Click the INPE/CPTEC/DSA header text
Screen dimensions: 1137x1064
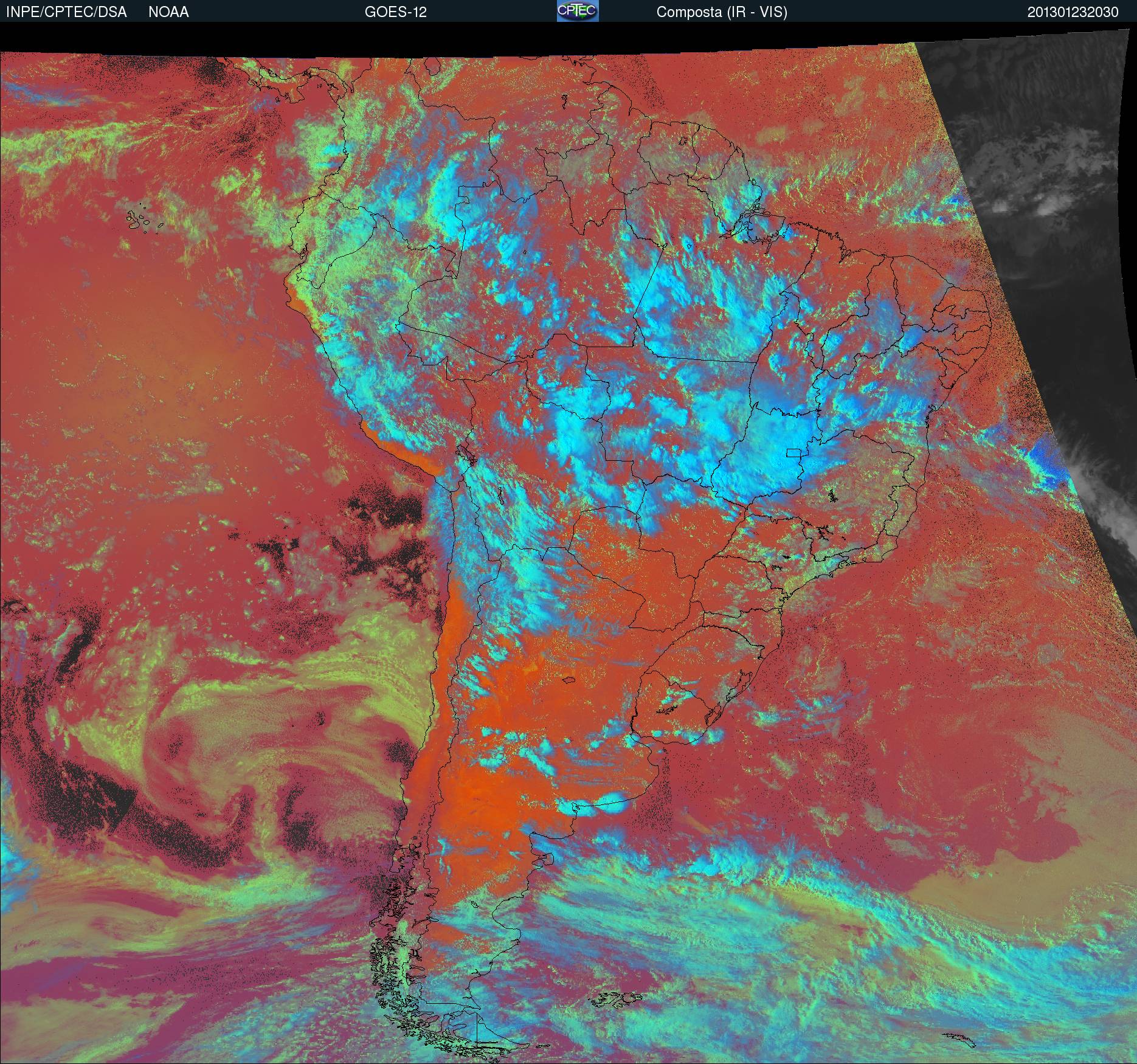coord(66,12)
